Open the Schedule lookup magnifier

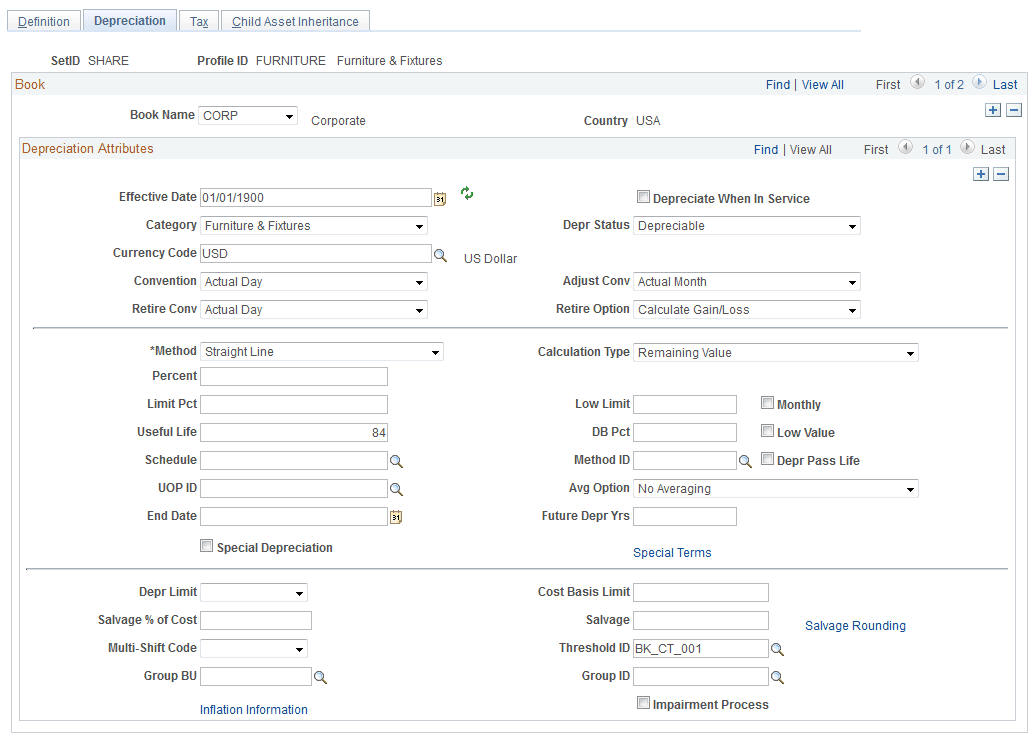396,461
